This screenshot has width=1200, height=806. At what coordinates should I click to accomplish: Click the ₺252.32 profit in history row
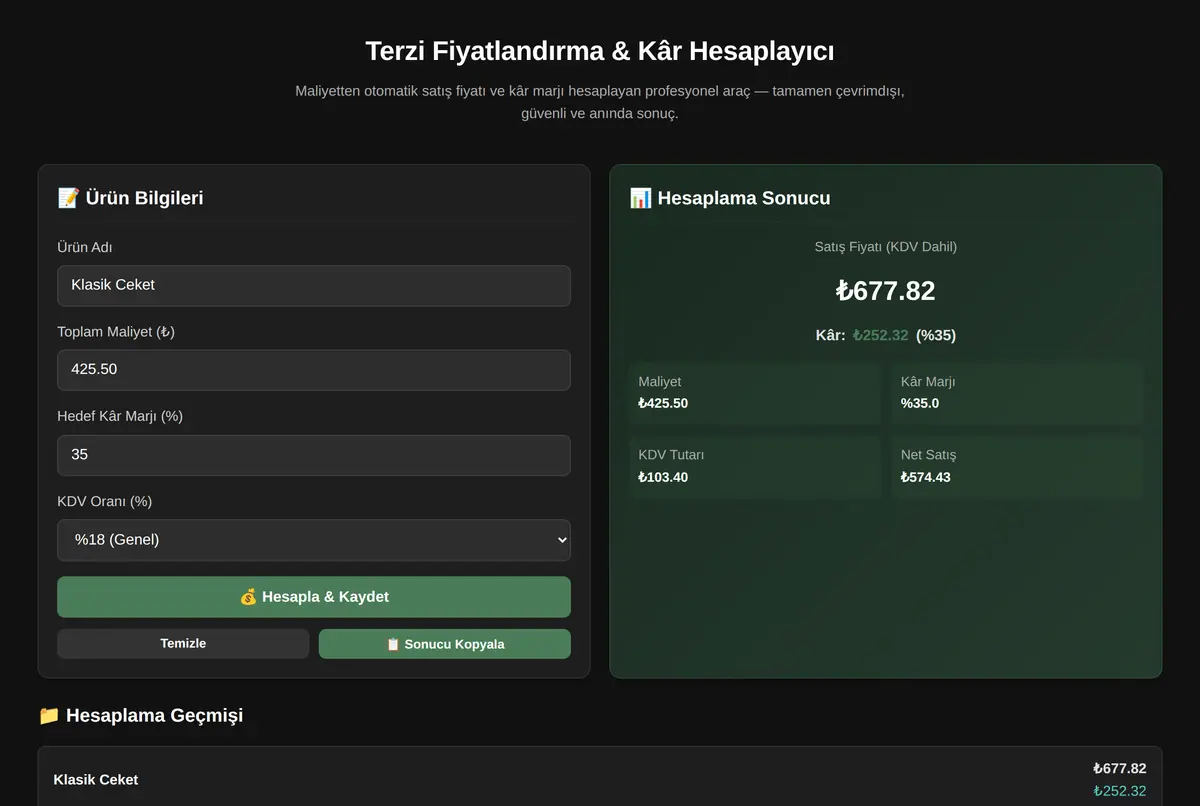1120,791
